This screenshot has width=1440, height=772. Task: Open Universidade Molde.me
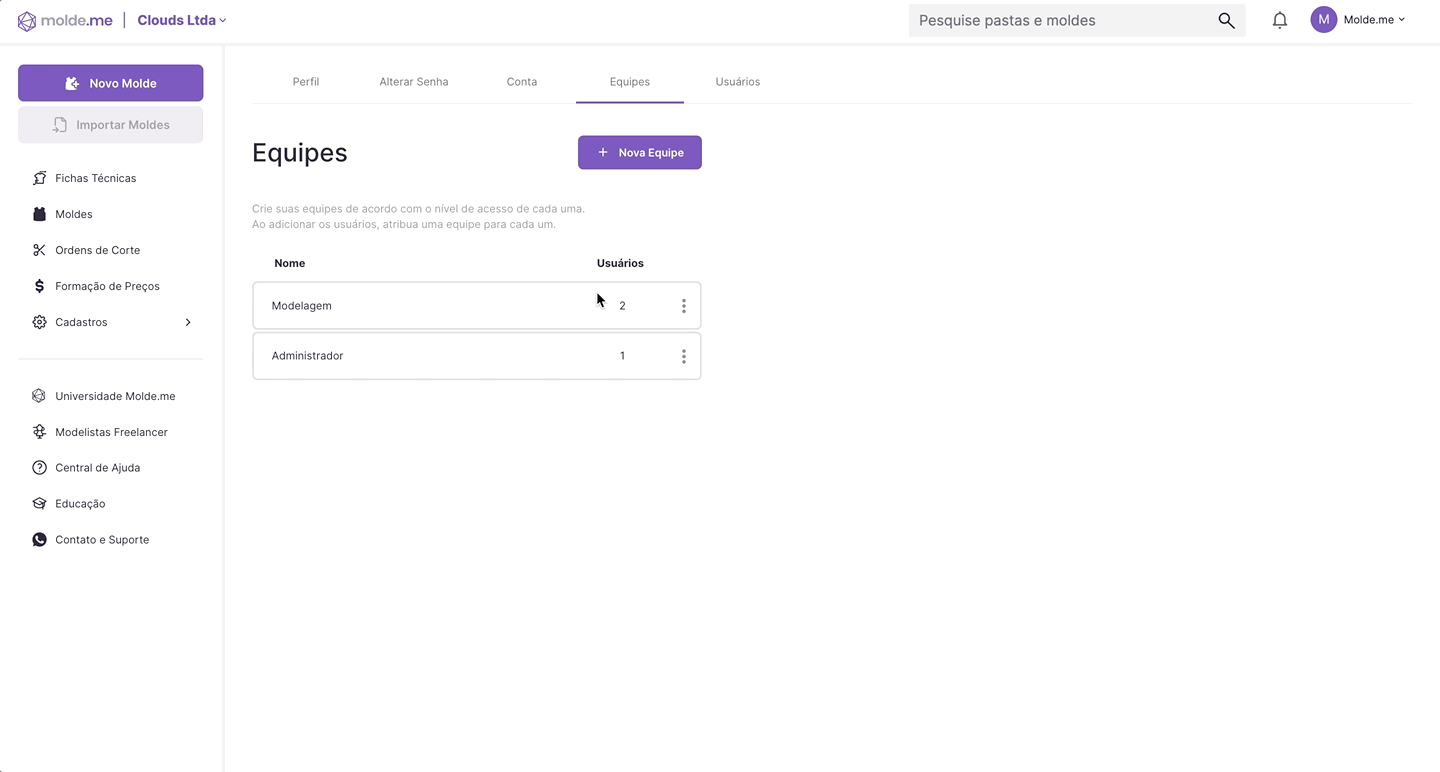click(x=114, y=396)
